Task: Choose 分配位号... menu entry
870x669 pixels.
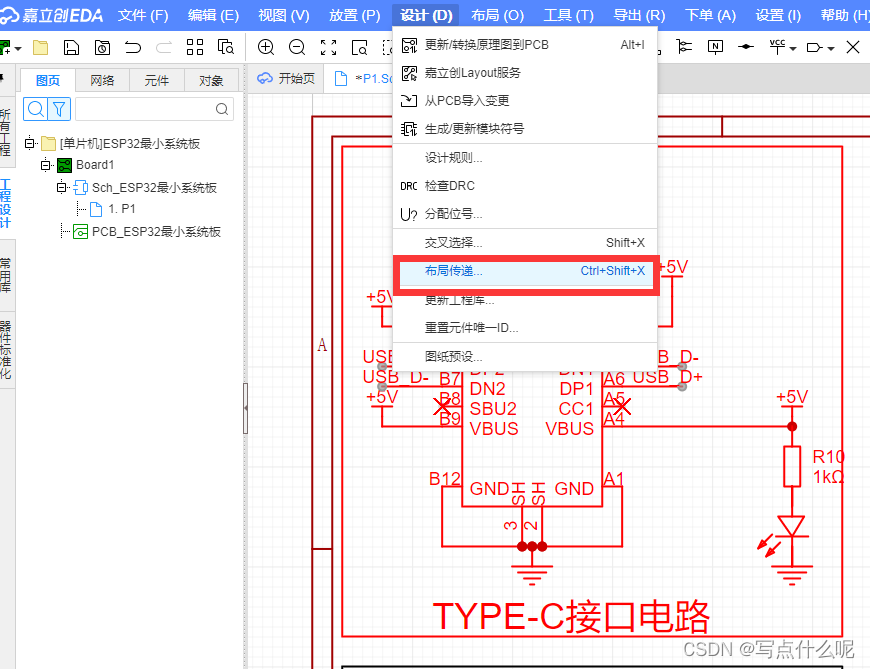Action: (525, 214)
